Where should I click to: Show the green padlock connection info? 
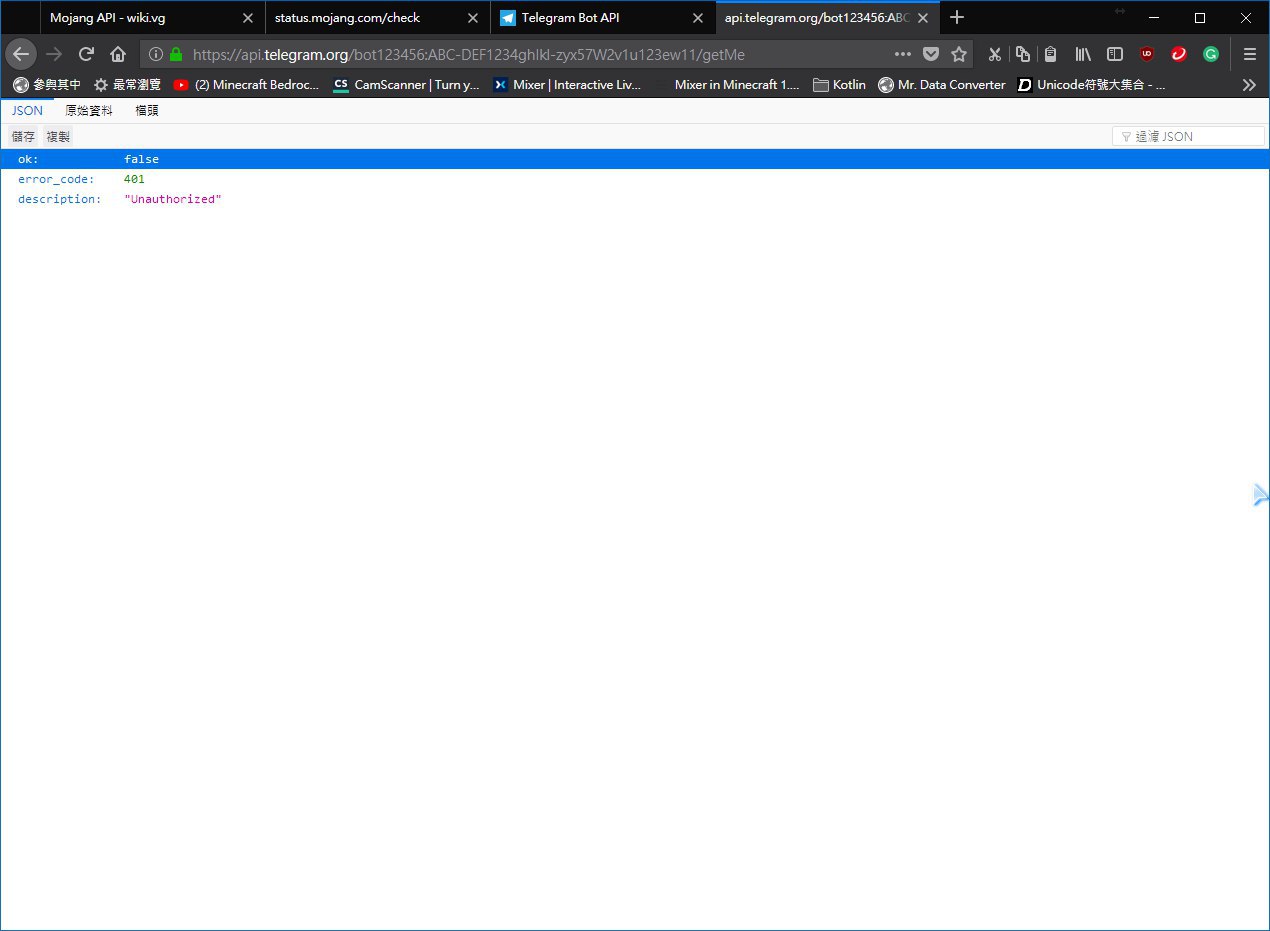pos(177,55)
